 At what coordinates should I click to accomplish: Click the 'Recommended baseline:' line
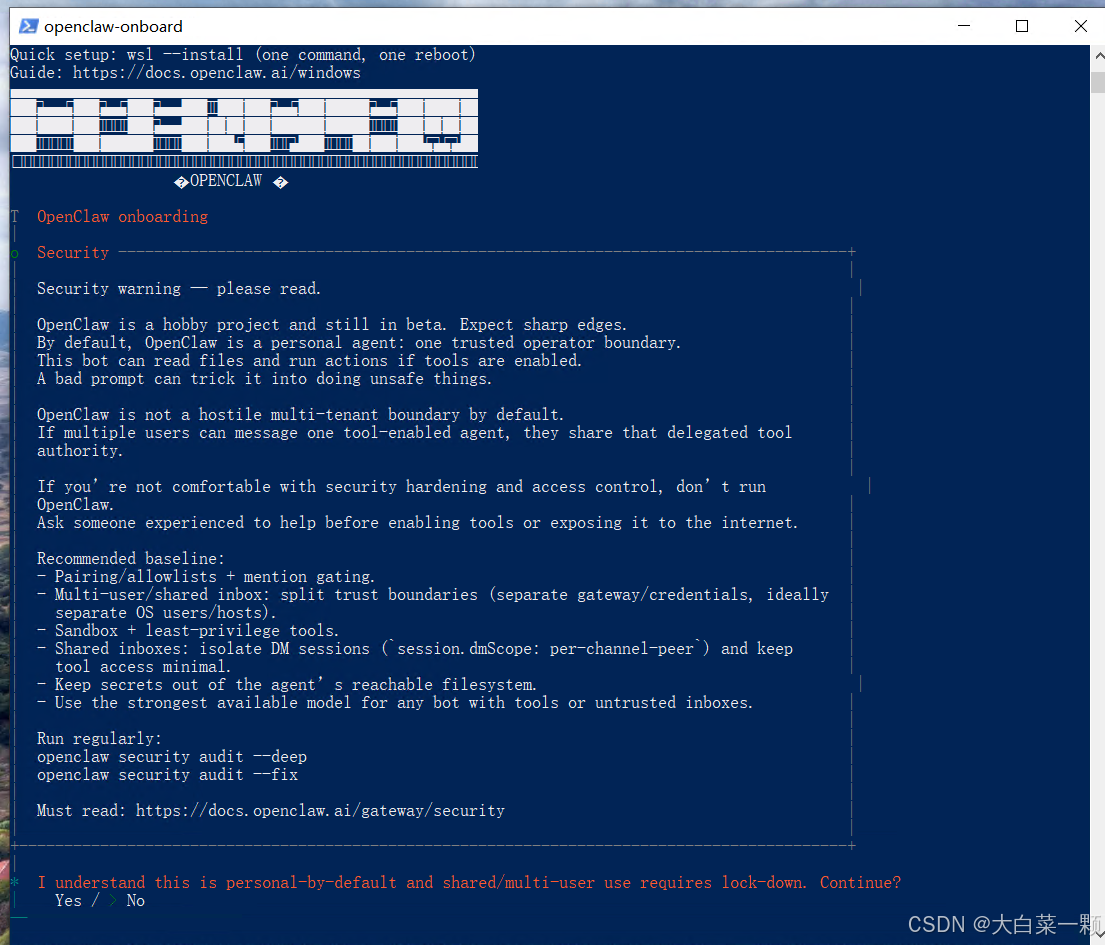click(x=130, y=558)
